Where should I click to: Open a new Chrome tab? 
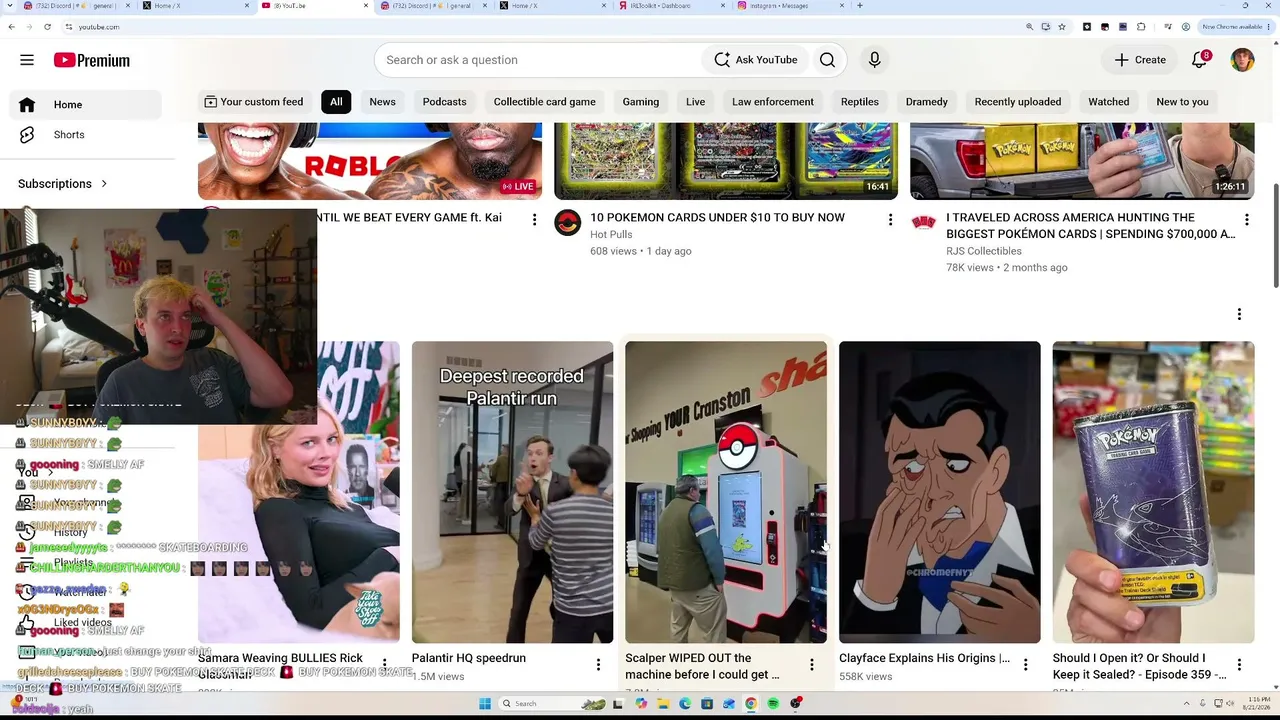click(x=860, y=6)
